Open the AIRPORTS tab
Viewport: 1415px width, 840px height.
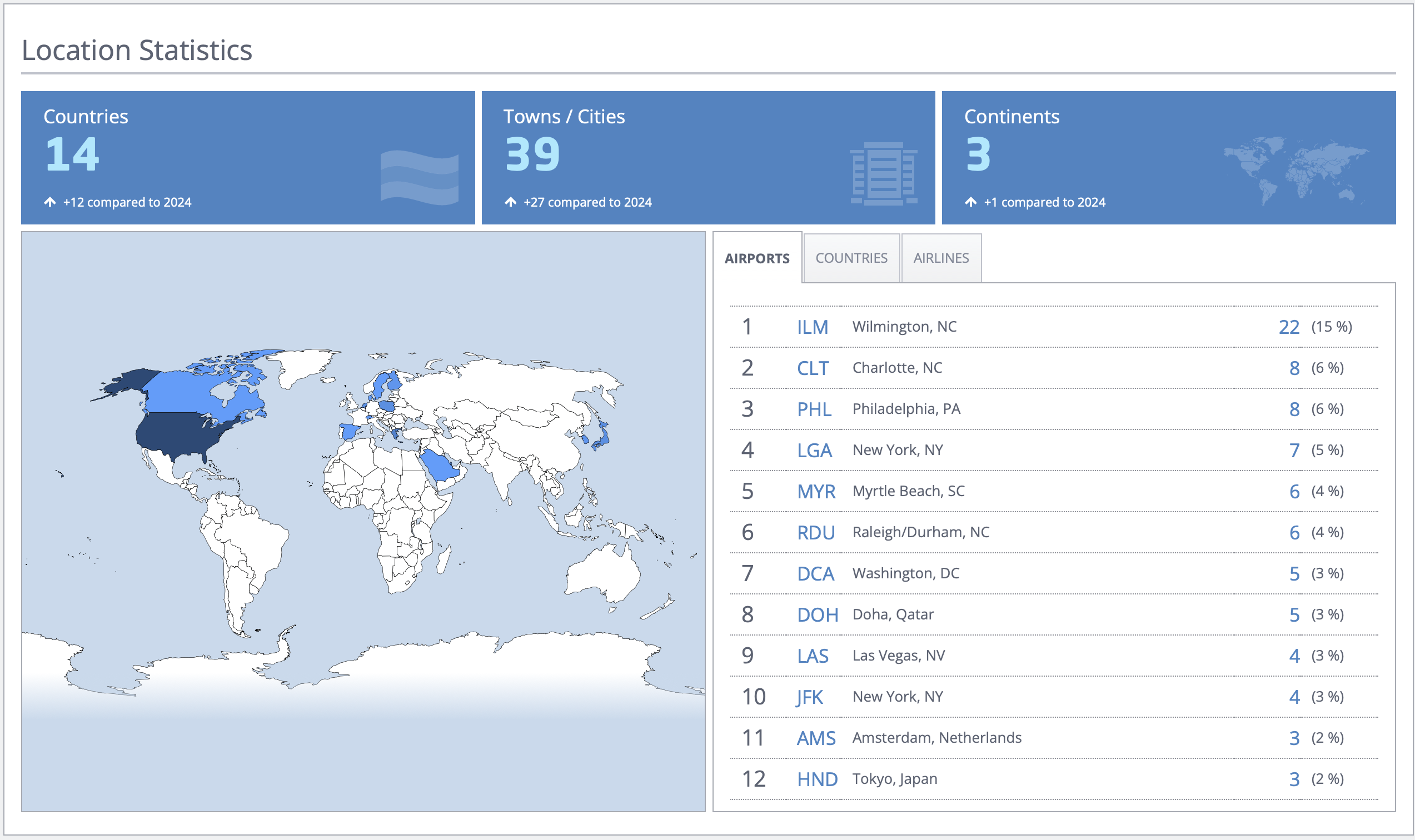(x=756, y=258)
